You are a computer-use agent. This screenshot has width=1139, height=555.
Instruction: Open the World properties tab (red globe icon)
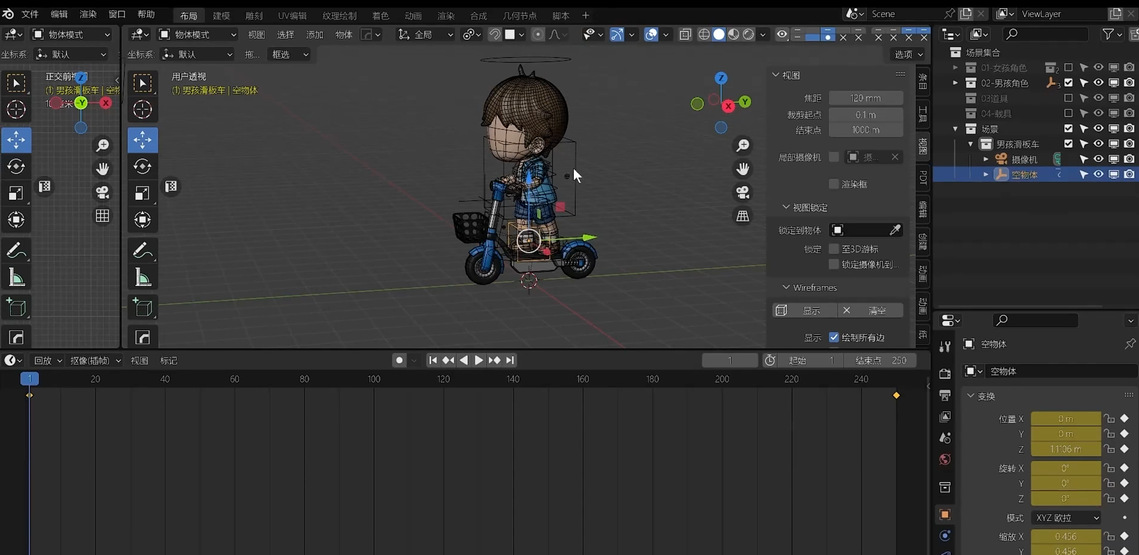pyautogui.click(x=945, y=460)
